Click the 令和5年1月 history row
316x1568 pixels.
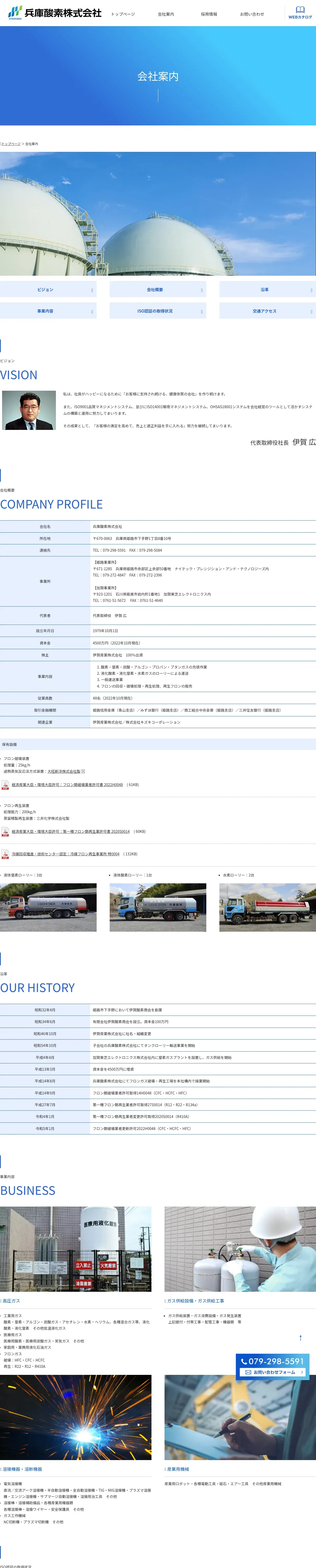click(x=158, y=1128)
